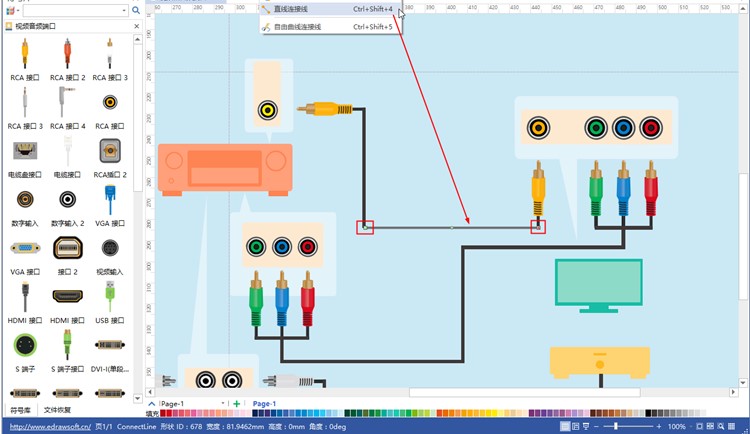Choose the HDMI 接口 port symbol
750x434 pixels.
tap(67, 296)
